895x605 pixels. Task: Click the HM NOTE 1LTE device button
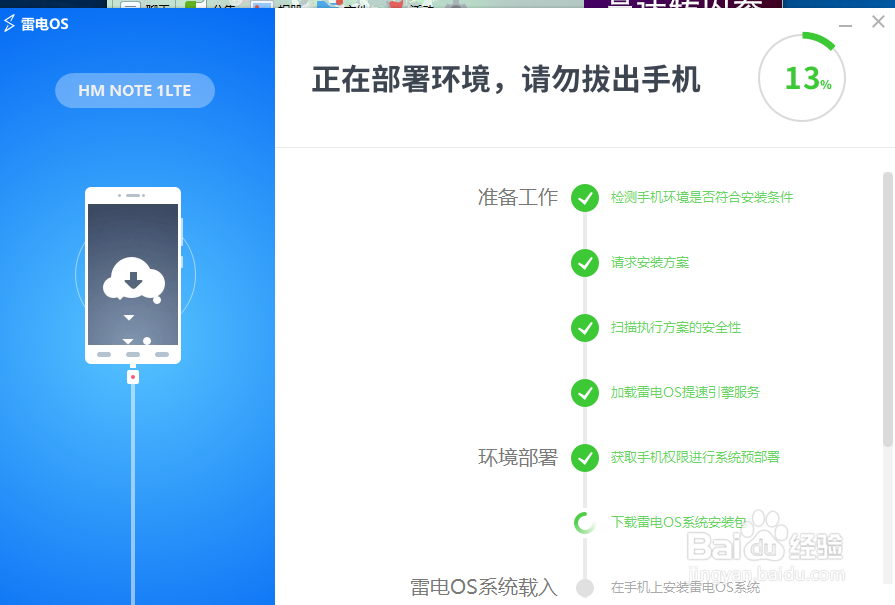(x=135, y=90)
